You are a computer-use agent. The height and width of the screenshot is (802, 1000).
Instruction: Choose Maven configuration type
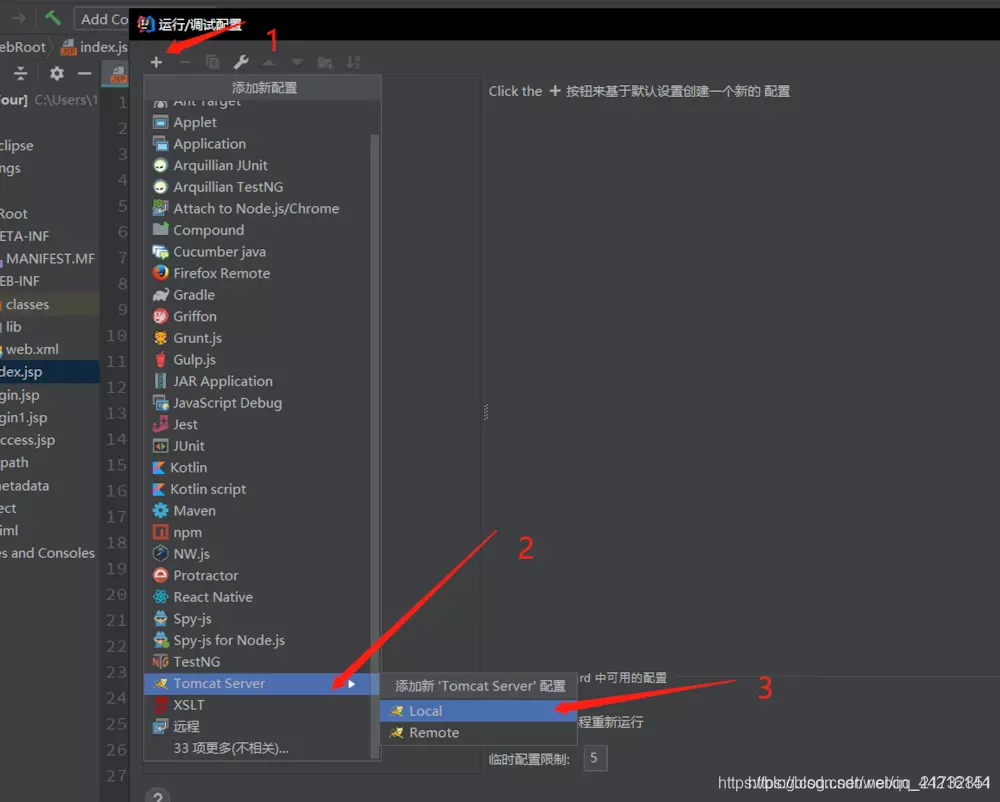[x=257, y=511]
